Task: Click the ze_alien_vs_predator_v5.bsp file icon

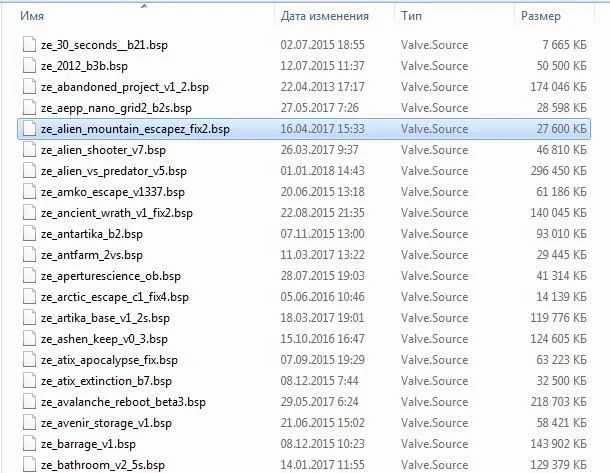Action: tap(28, 171)
